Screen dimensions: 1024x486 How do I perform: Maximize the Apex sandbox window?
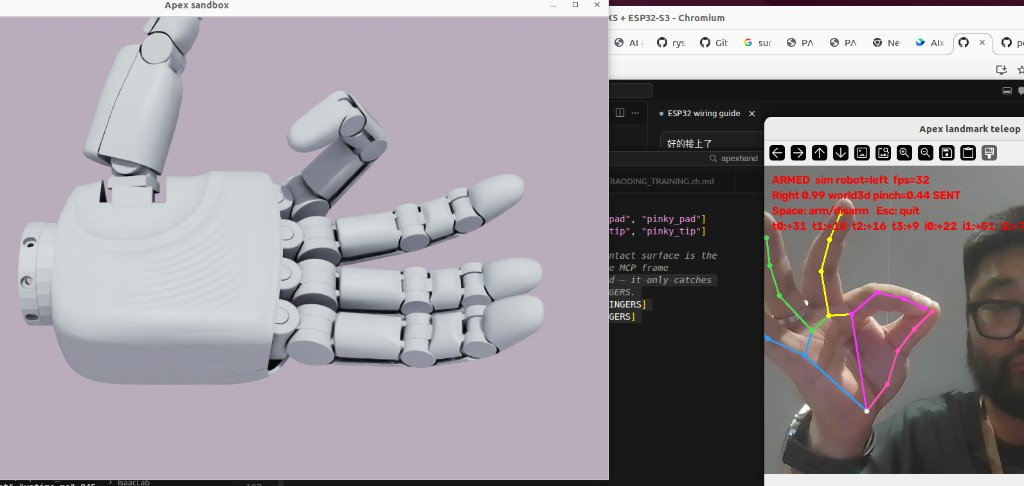575,5
